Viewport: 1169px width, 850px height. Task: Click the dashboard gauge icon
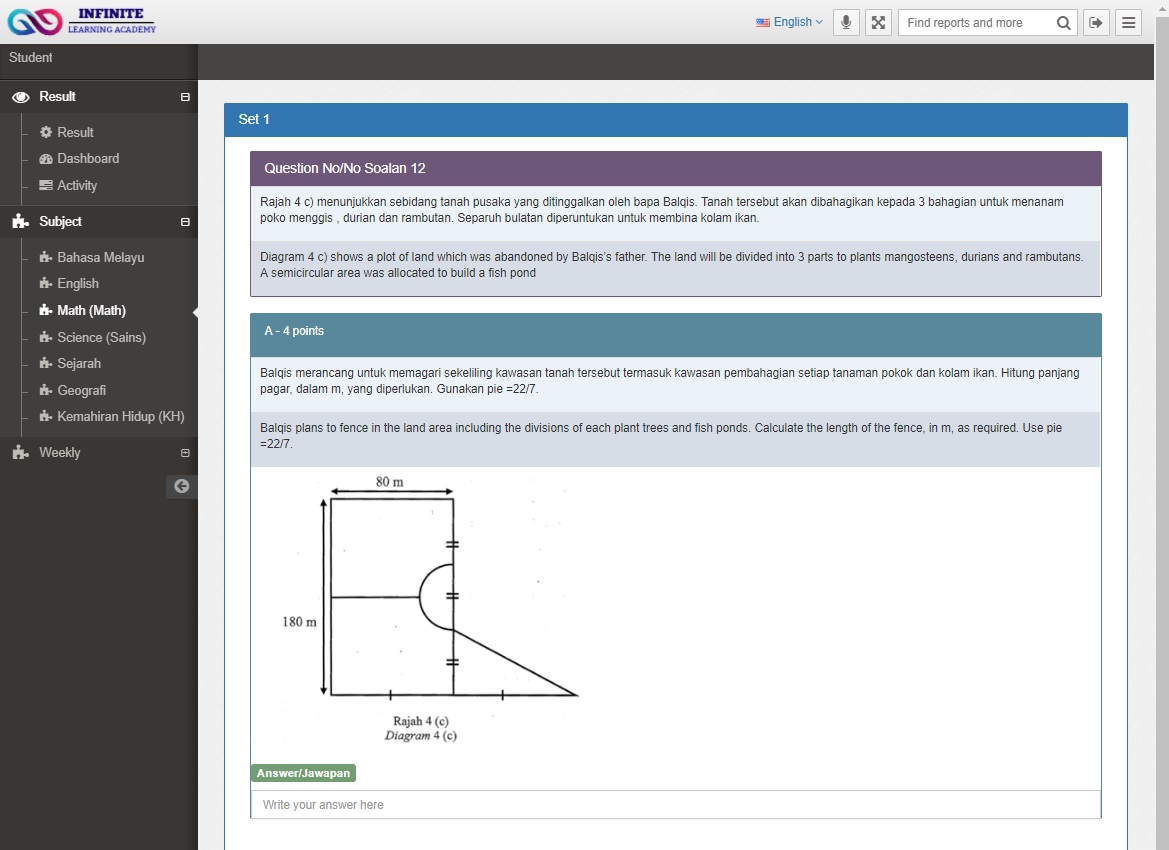click(45, 159)
